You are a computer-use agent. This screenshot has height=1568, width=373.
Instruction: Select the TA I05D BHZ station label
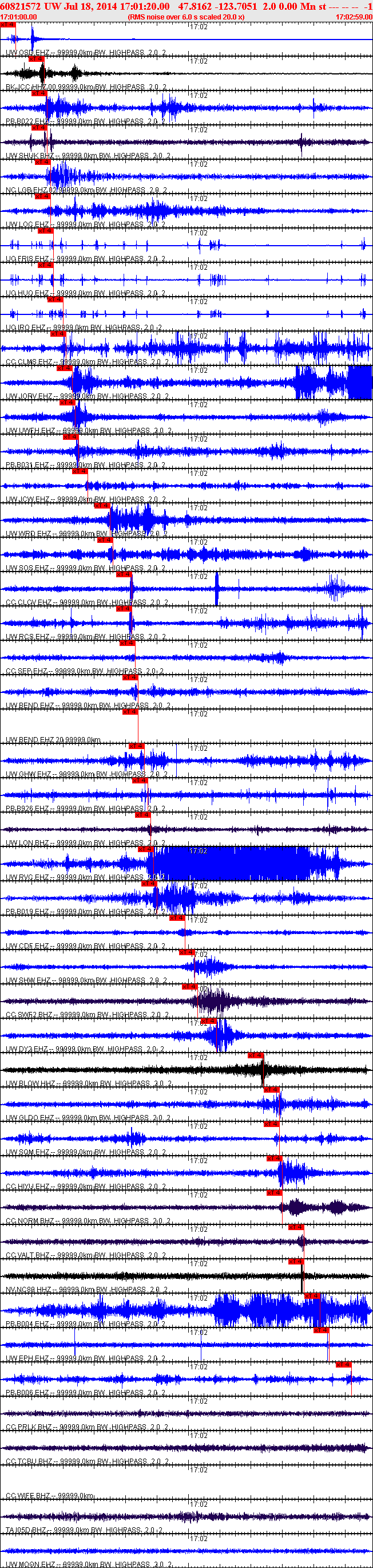coord(84,1530)
